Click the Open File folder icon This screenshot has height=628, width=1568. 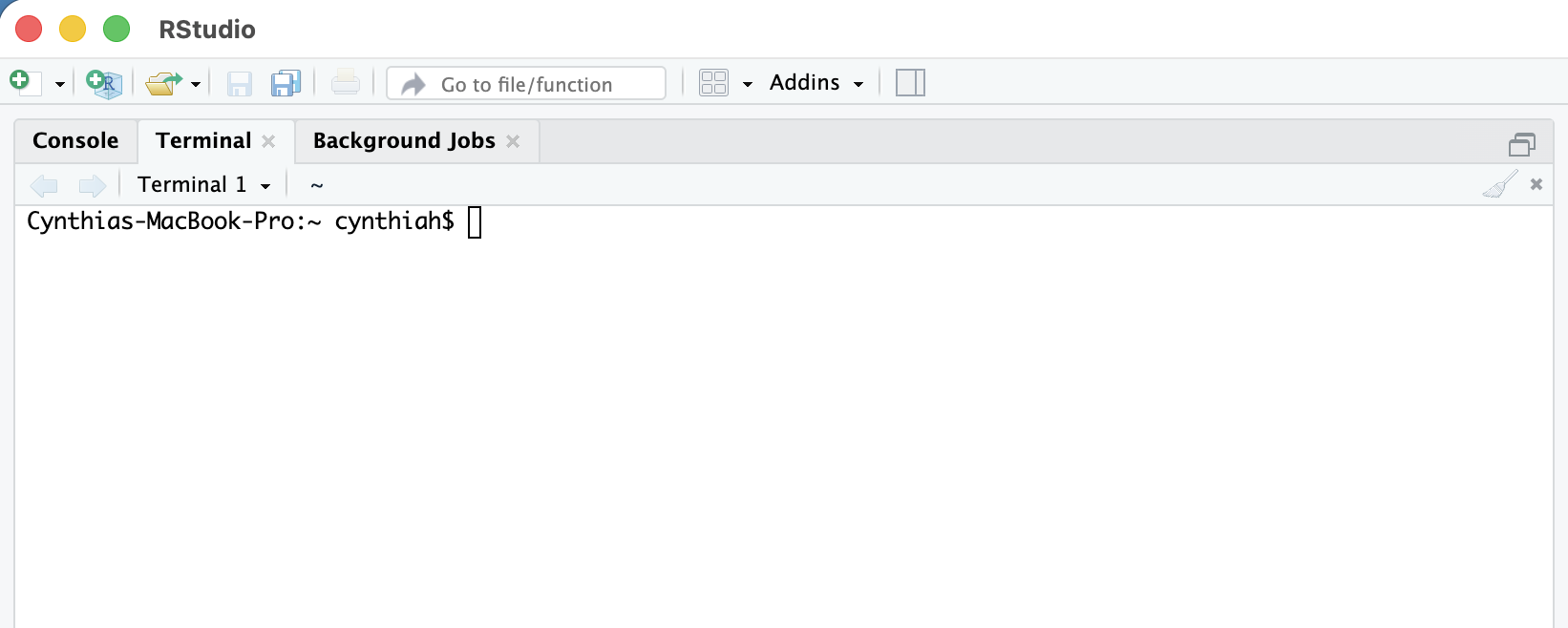click(x=163, y=83)
